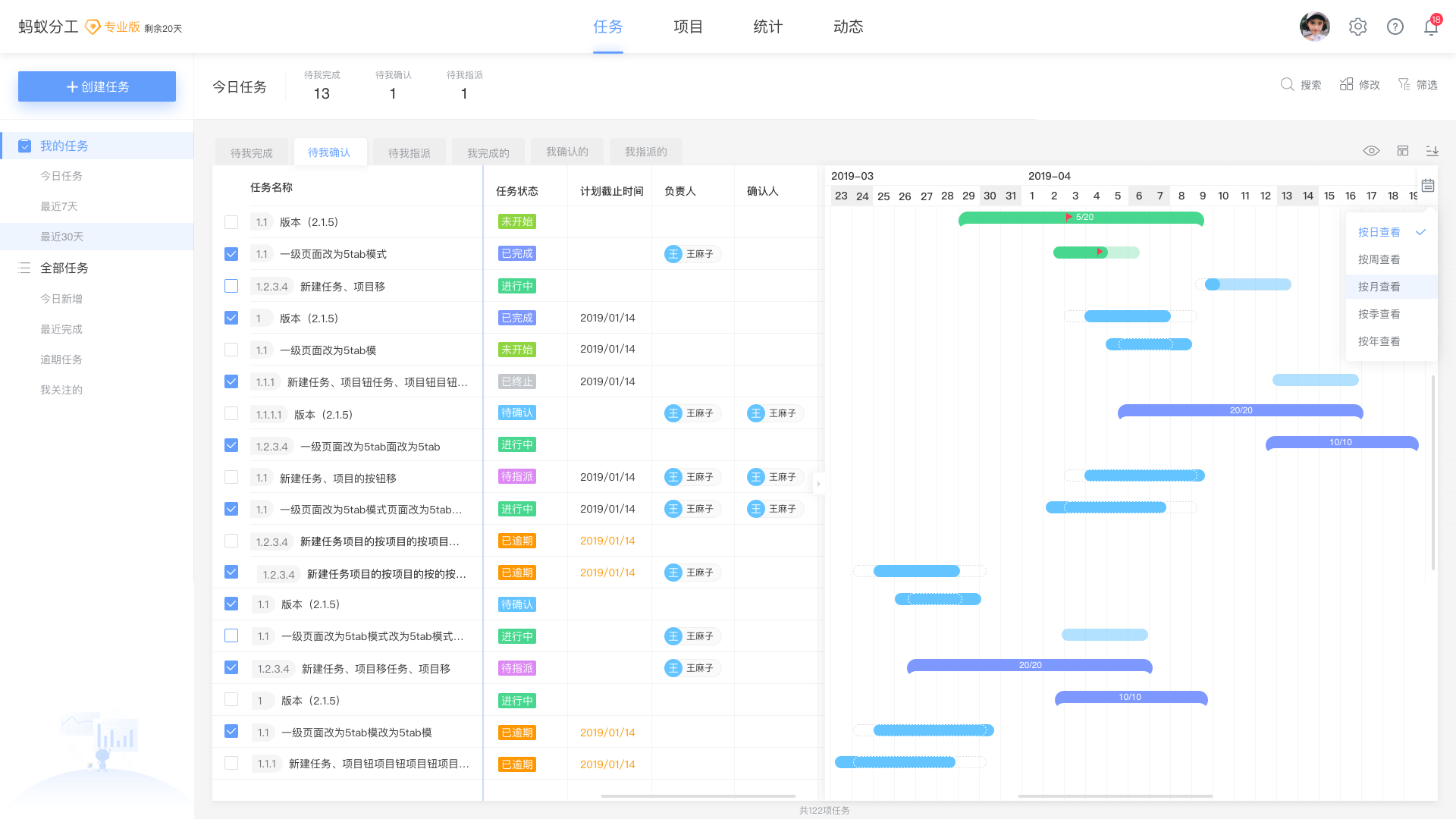Viewport: 1456px width, 819px height.
Task: Click the help question mark icon
Action: coord(1395,26)
